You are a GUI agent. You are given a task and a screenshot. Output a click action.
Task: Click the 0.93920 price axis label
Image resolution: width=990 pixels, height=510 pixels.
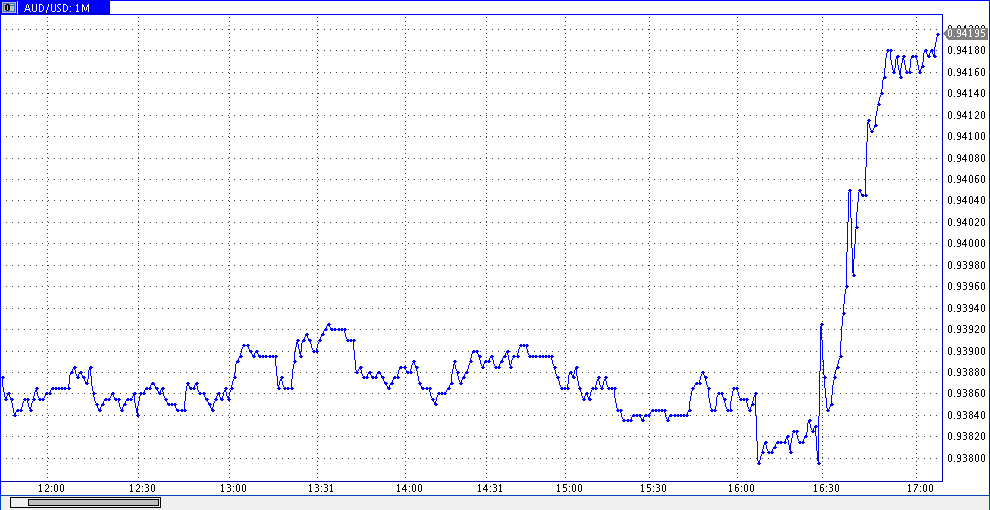(x=967, y=329)
